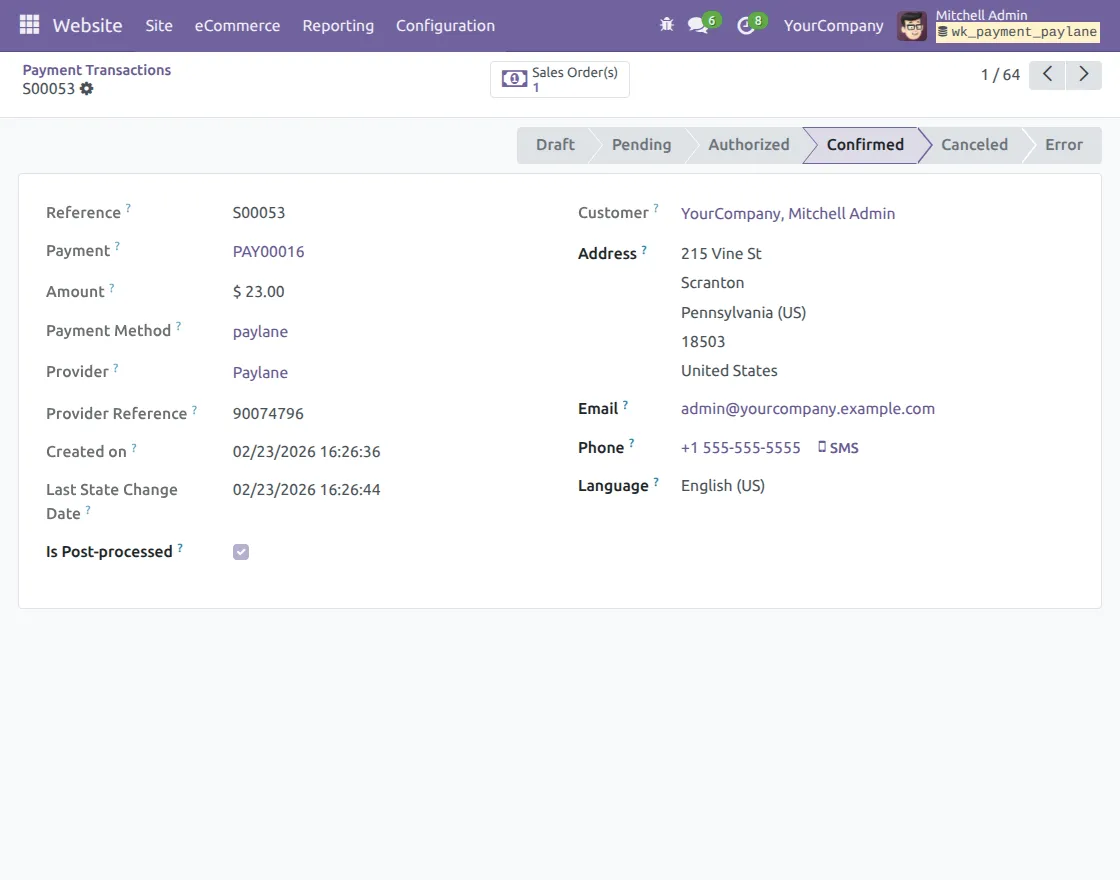
Task: Click the Error stage indicator
Action: point(1063,145)
